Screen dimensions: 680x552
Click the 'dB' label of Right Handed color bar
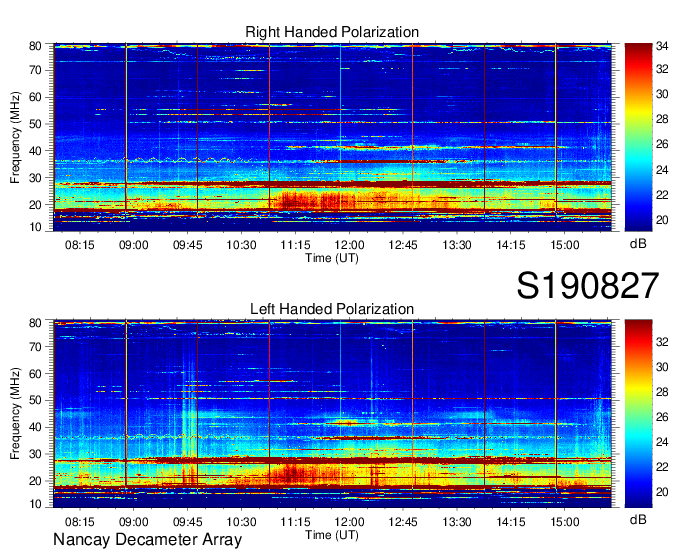(x=638, y=244)
